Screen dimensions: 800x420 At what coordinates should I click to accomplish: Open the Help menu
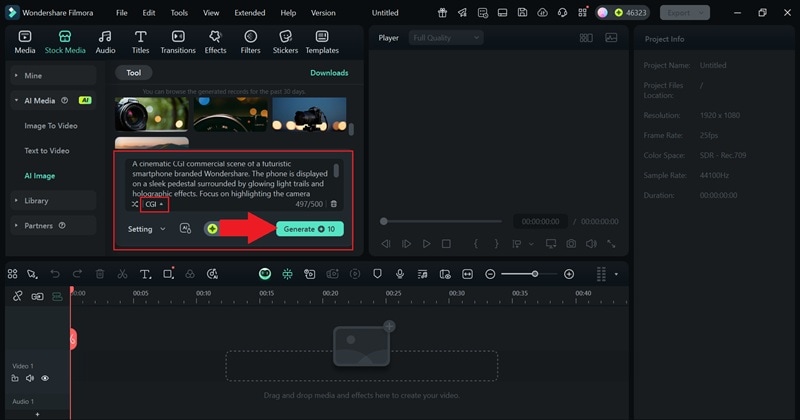click(288, 13)
